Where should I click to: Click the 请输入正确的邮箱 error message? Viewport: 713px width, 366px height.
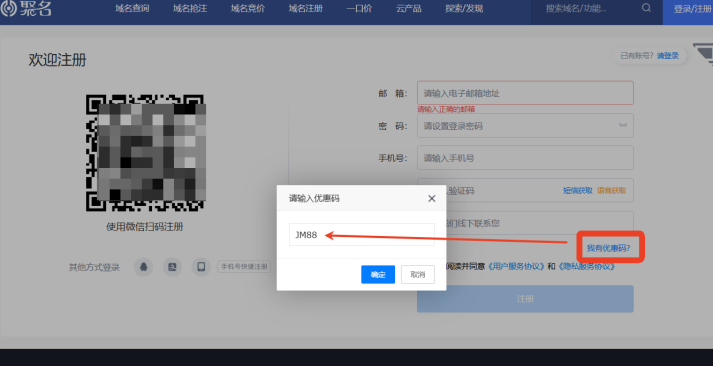click(x=446, y=109)
